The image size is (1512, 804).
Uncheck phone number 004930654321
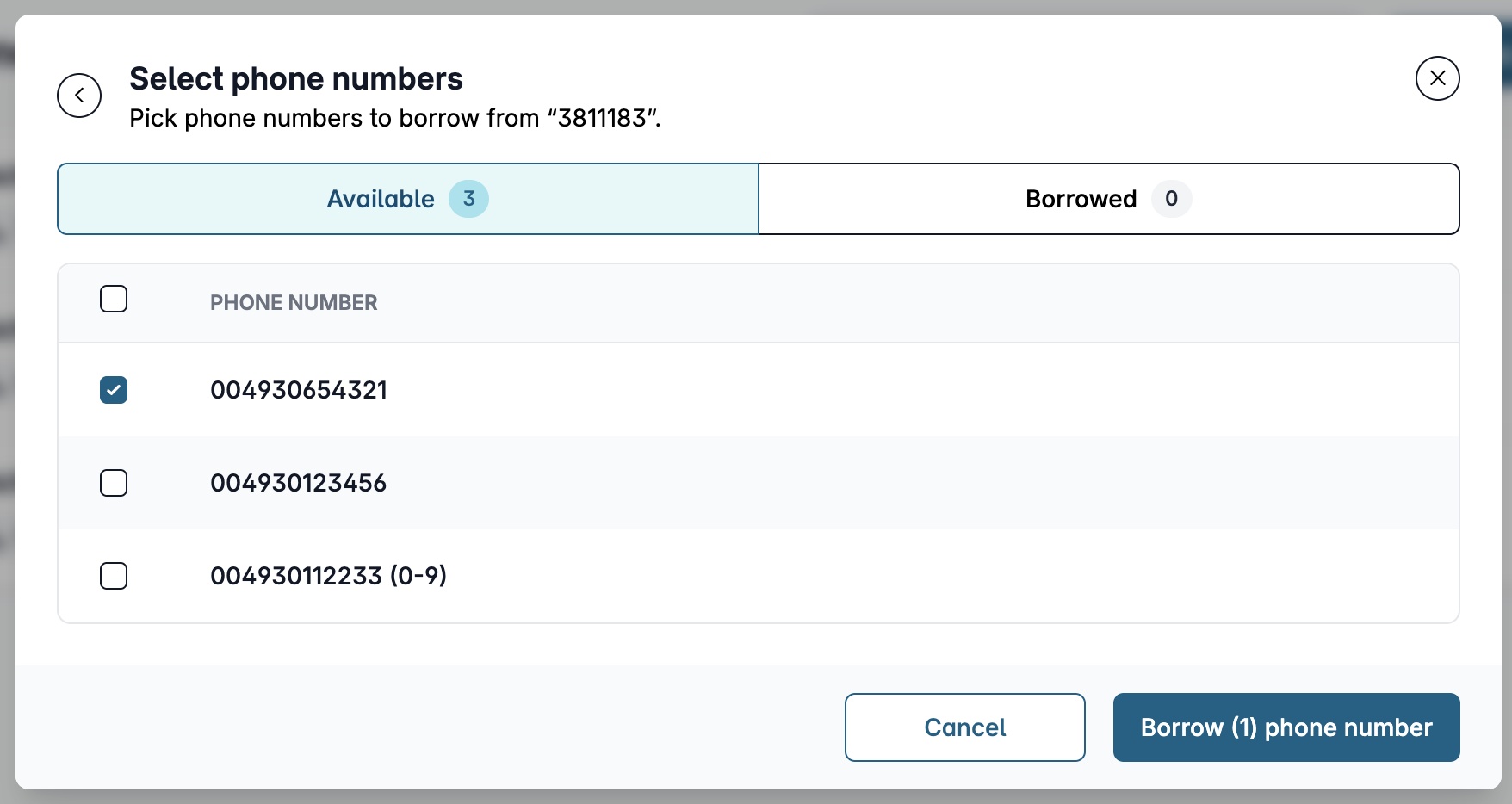click(x=114, y=390)
